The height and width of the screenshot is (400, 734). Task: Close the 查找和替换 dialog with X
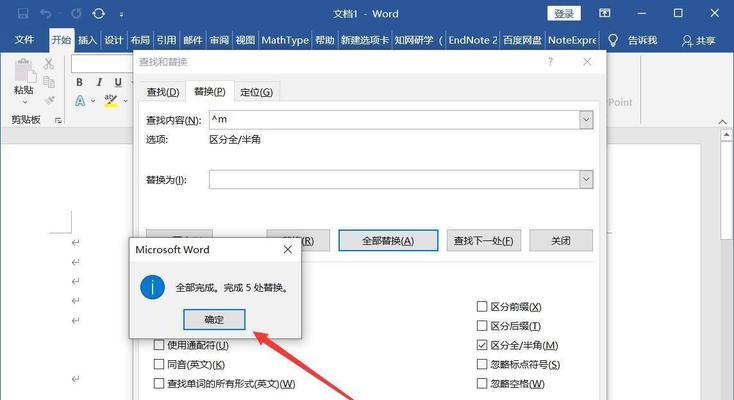click(587, 61)
